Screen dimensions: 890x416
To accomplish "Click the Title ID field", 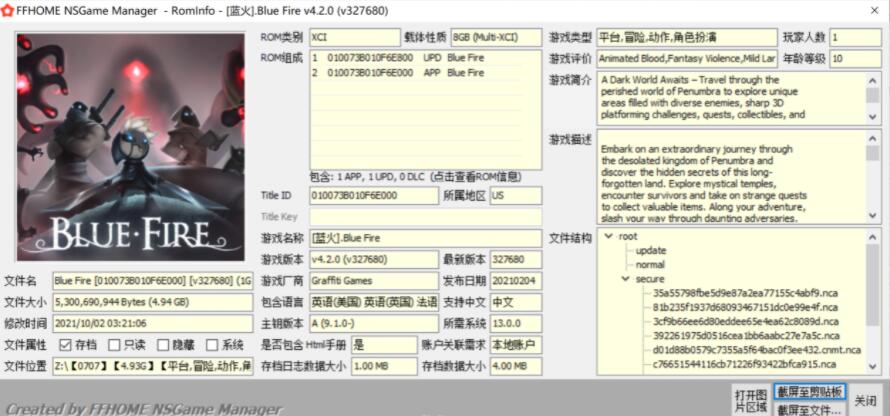I will (x=374, y=196).
